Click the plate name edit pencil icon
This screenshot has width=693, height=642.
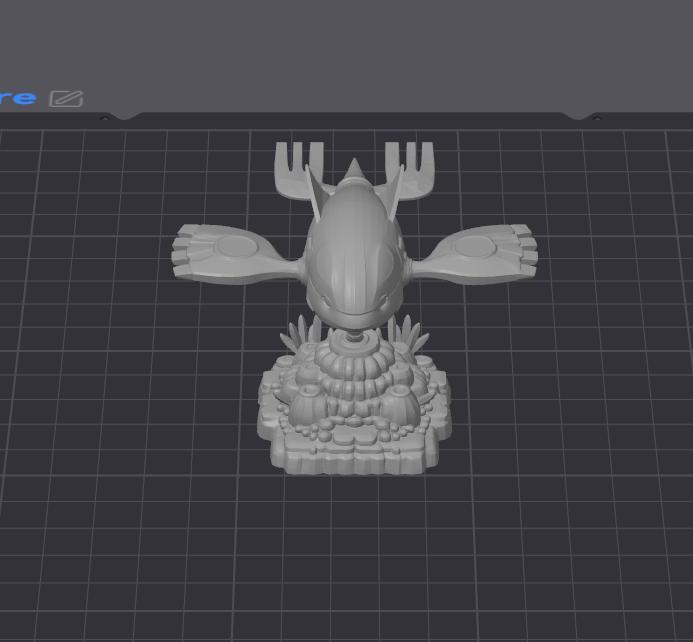(x=66, y=99)
